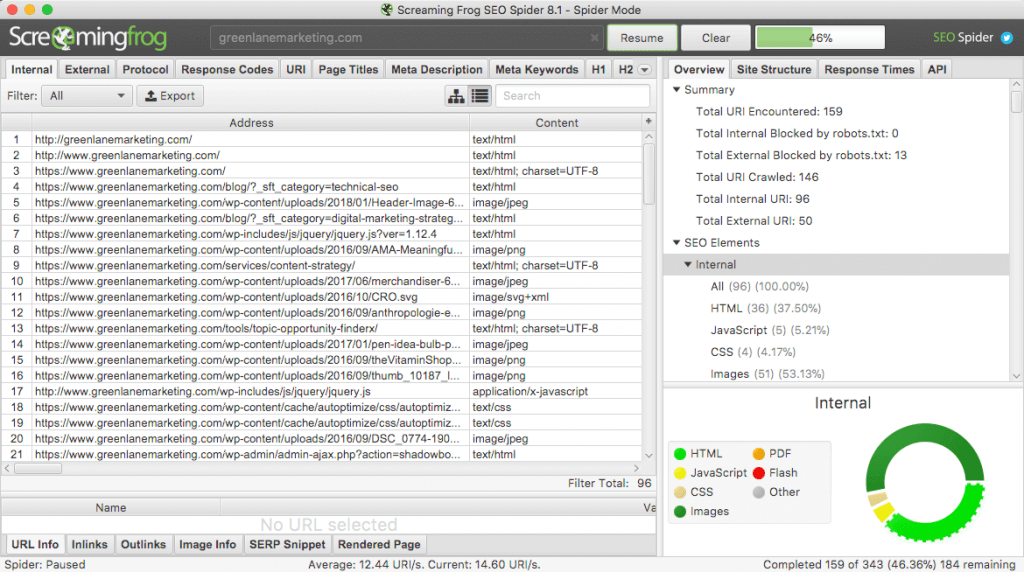Open the Image Info bottom tab
This screenshot has height=572, width=1024.
(x=208, y=545)
